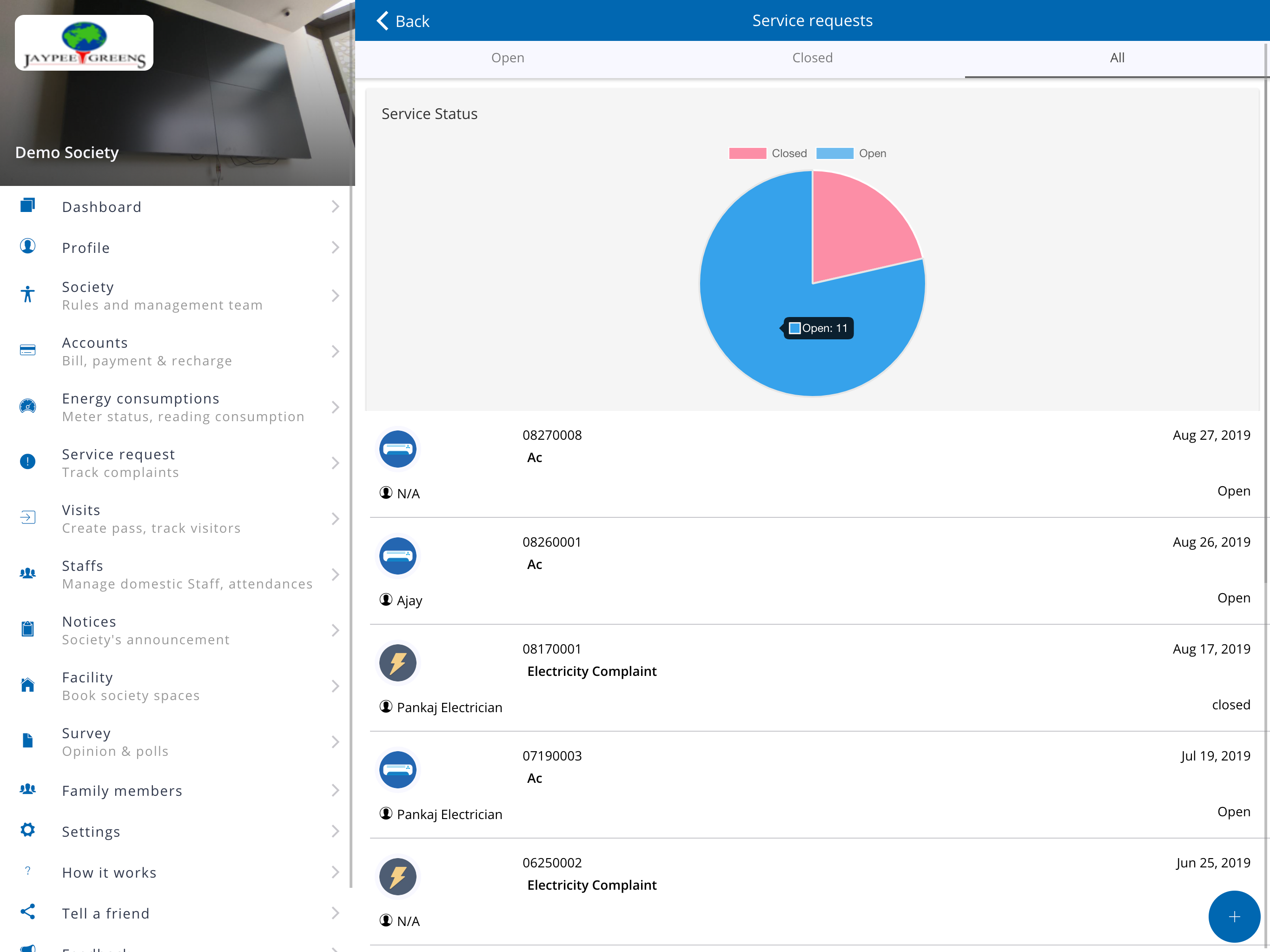Open the Tell a friend label
This screenshot has height=952, width=1270.
click(106, 913)
